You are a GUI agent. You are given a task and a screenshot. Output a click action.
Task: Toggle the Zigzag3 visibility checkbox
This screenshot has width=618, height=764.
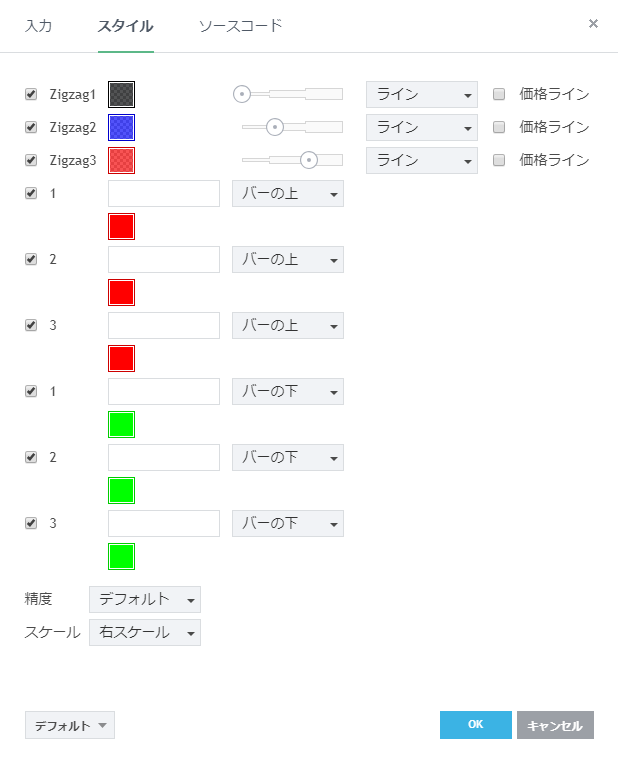(31, 161)
